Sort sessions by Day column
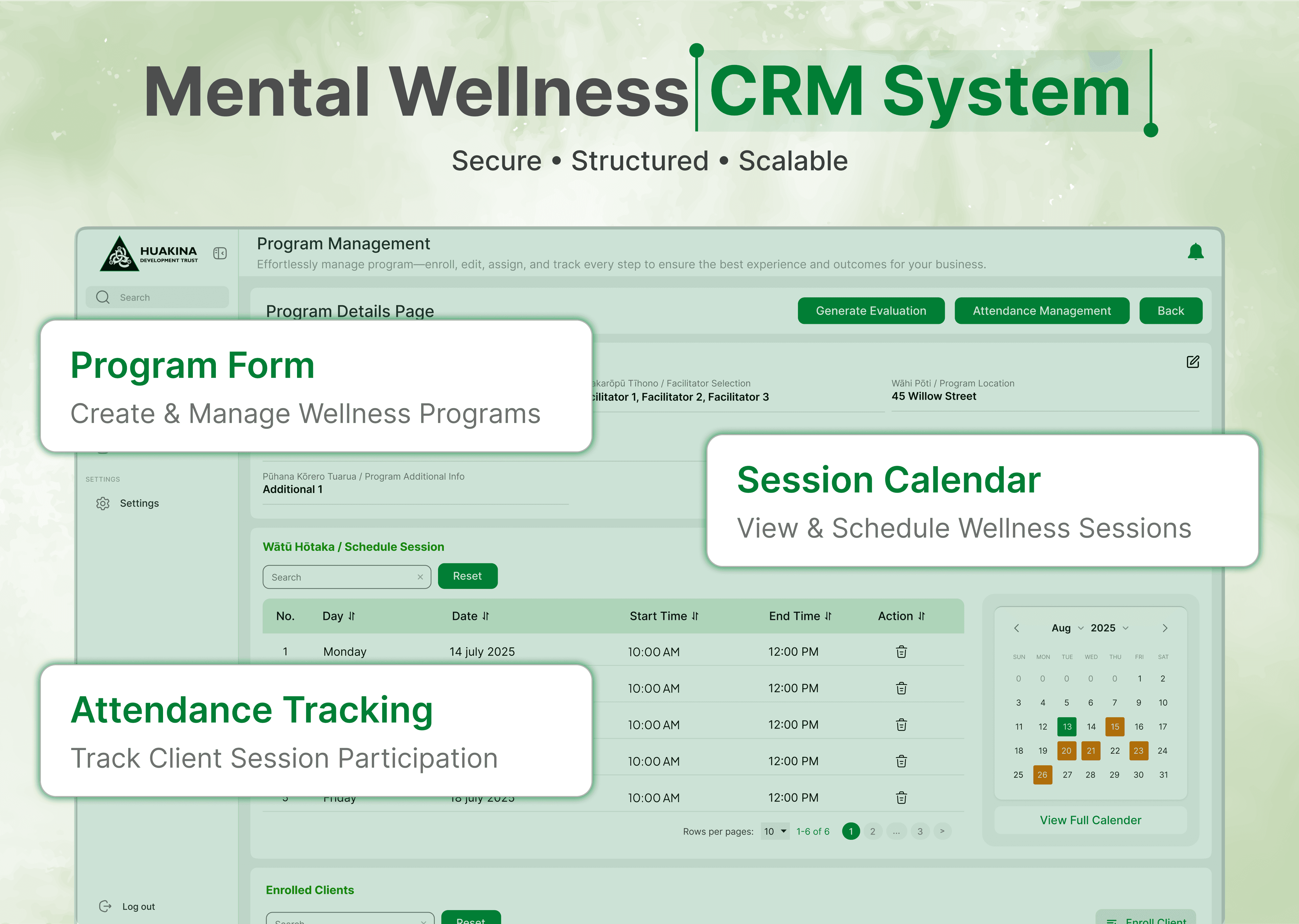Screen dimensions: 1299x924 [x=351, y=616]
